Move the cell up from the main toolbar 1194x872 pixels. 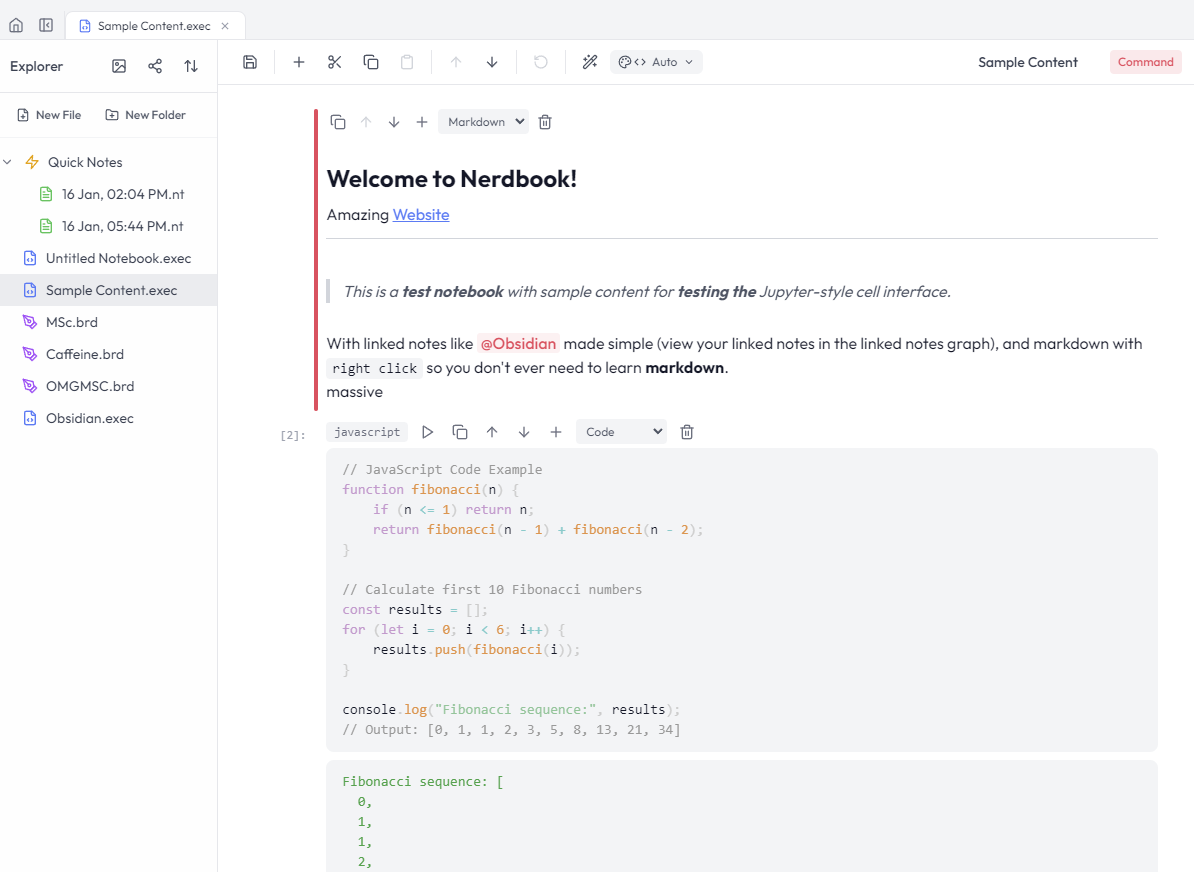coord(455,62)
